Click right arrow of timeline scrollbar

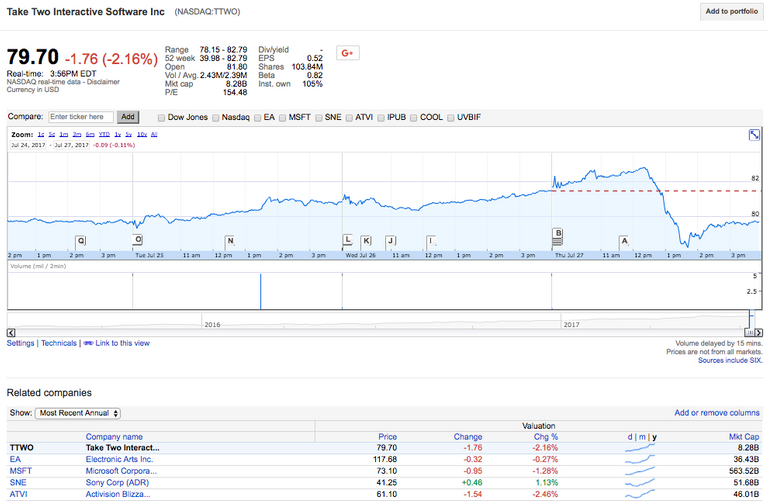pos(759,333)
